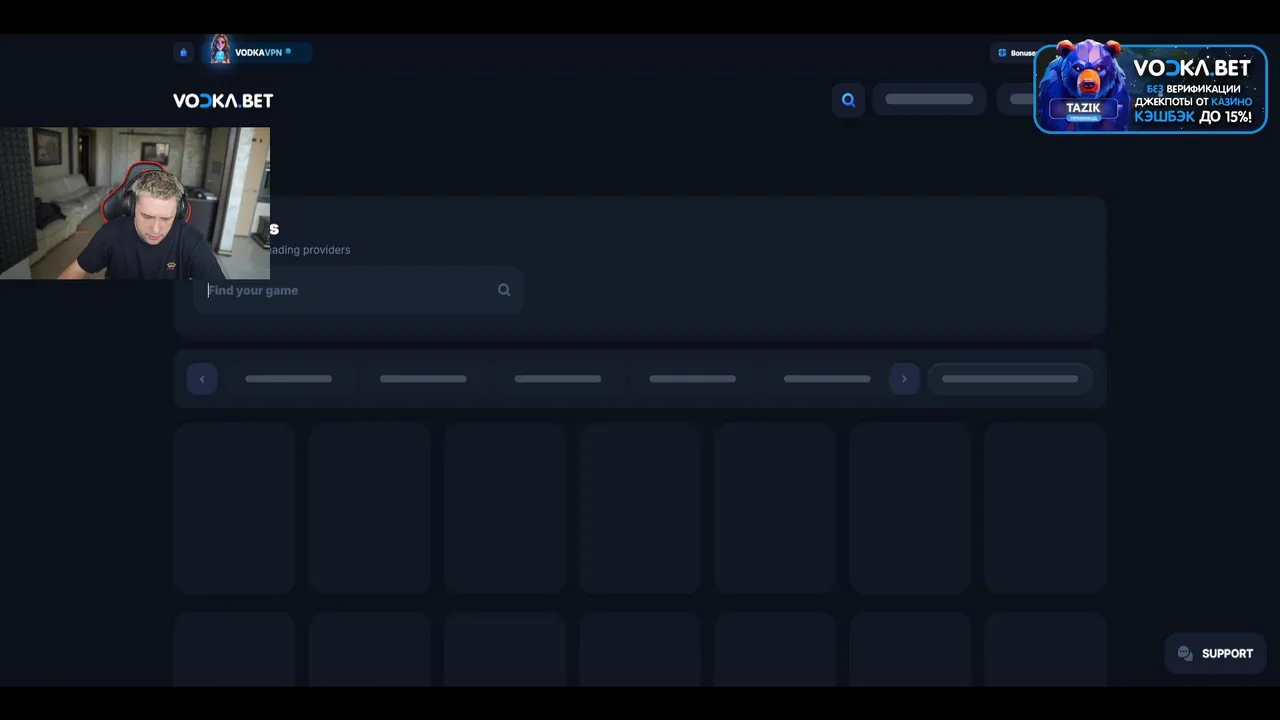This screenshot has width=1280, height=720.
Task: Click the VODKA.BET site logo
Action: 223,101
